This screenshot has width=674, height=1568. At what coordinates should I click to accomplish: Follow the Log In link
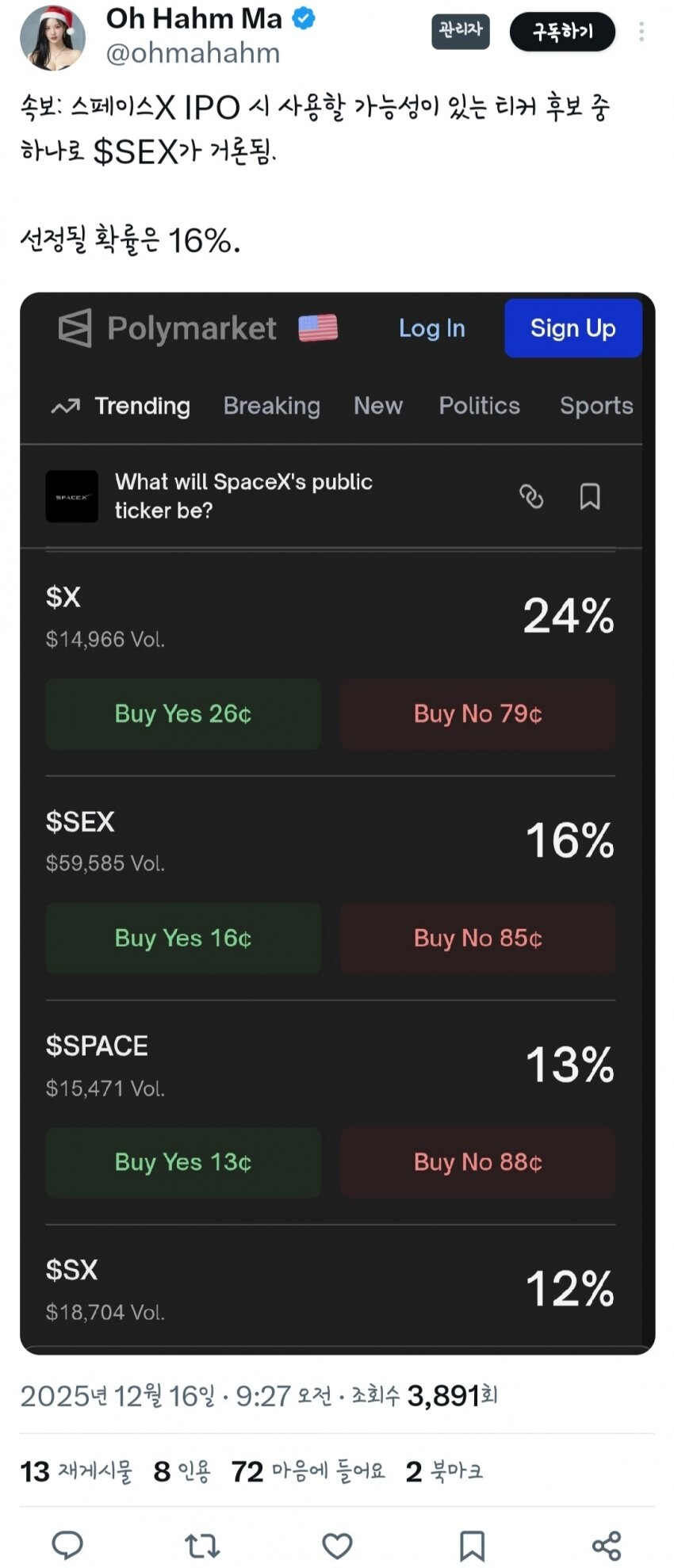[x=431, y=328]
